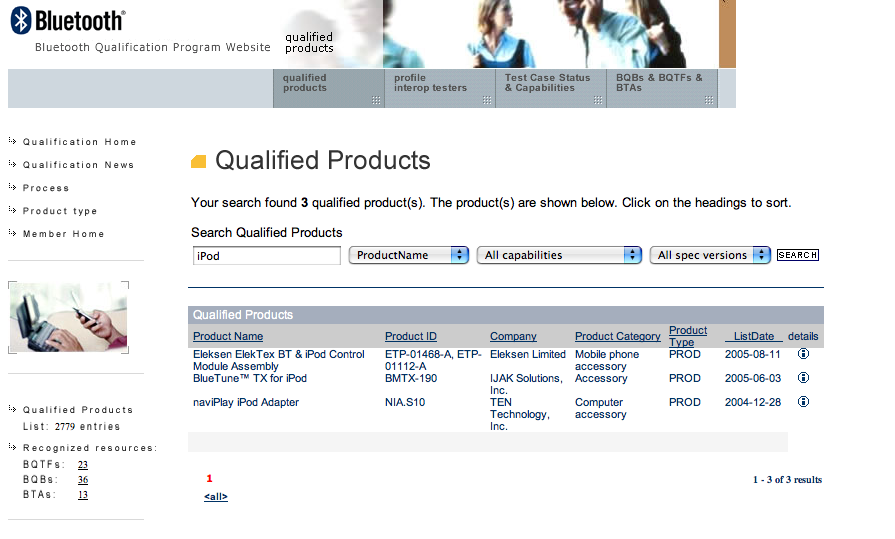Open BTAs count link 13
The width and height of the screenshot is (895, 539).
[83, 494]
